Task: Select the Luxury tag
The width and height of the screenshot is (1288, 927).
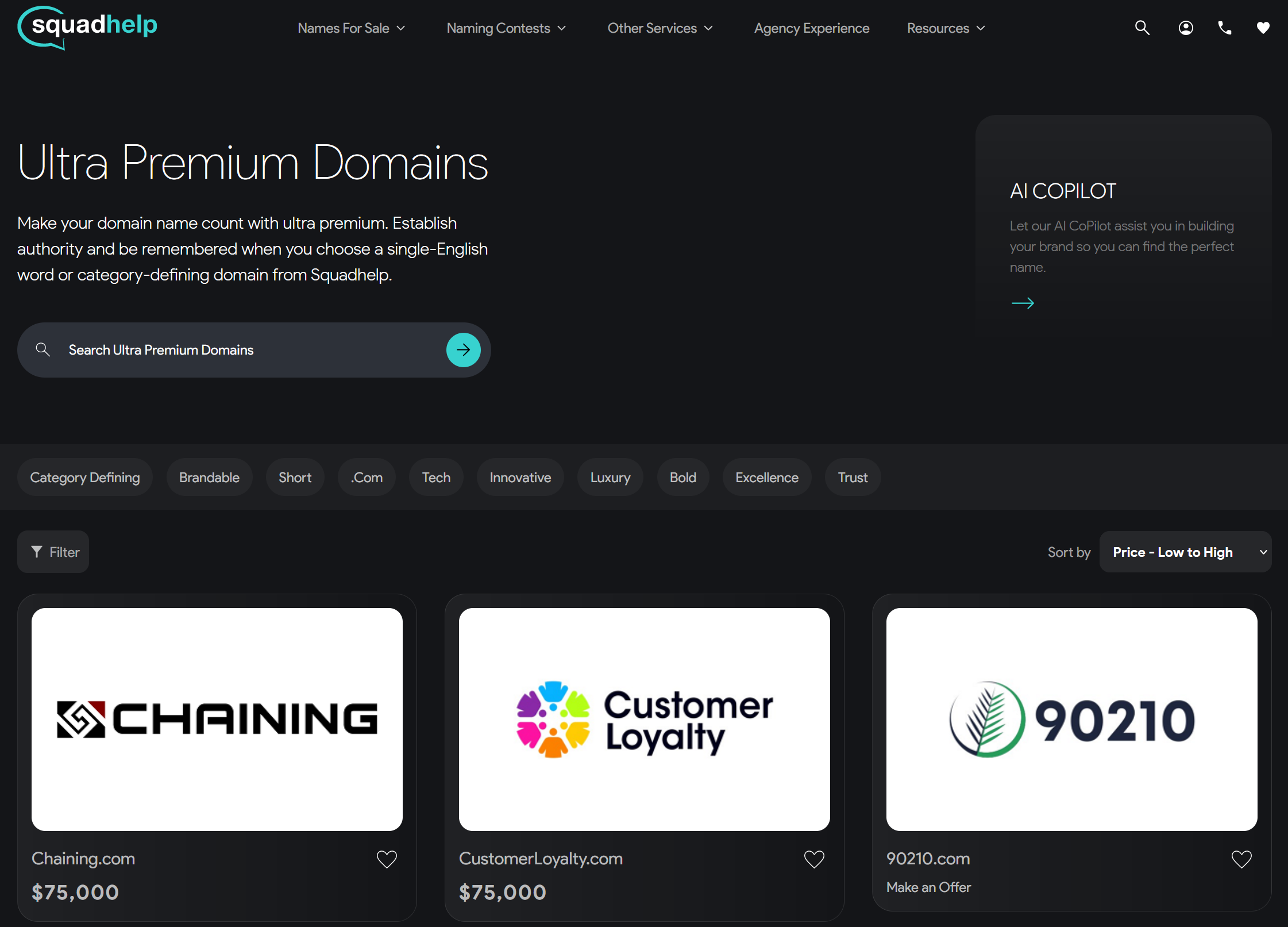Action: tap(610, 477)
